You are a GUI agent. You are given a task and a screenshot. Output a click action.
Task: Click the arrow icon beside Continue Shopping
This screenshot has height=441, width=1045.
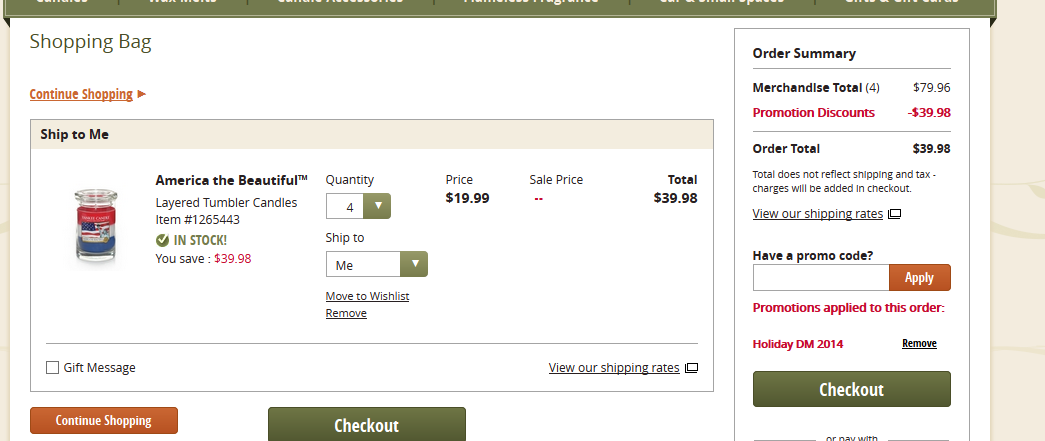point(141,94)
